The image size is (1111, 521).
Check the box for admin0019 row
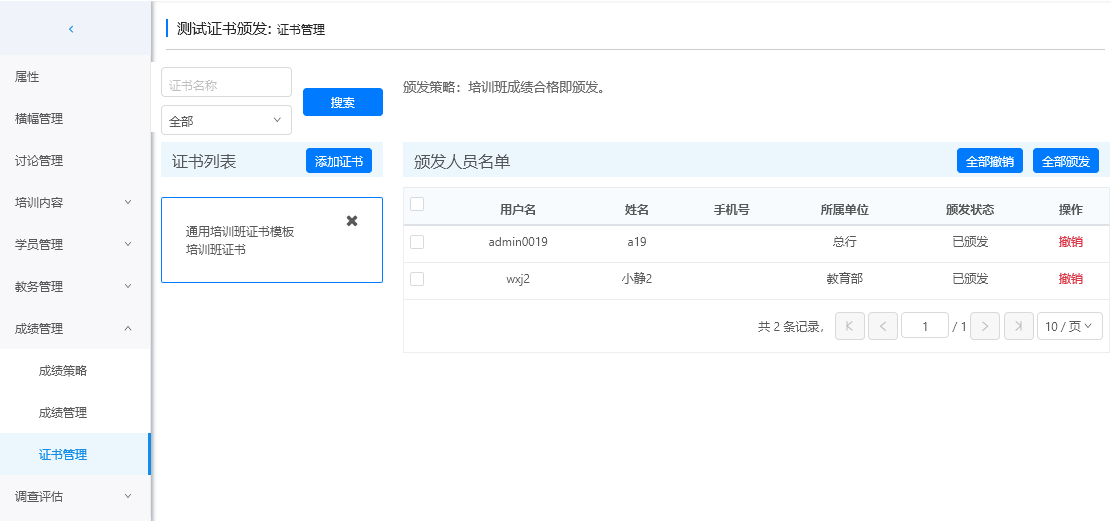417,242
